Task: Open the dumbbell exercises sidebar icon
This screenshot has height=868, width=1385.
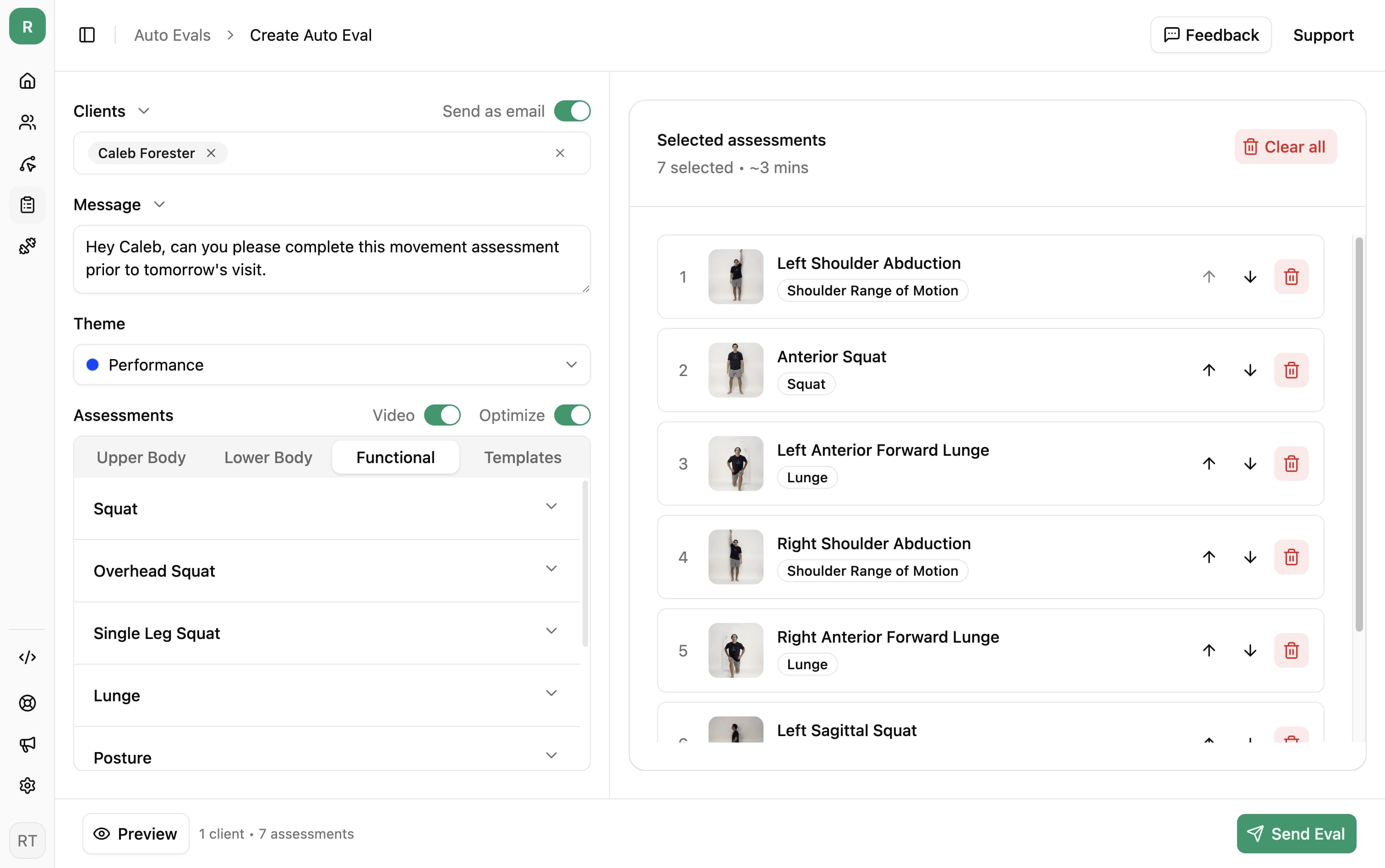Action: coord(27,246)
